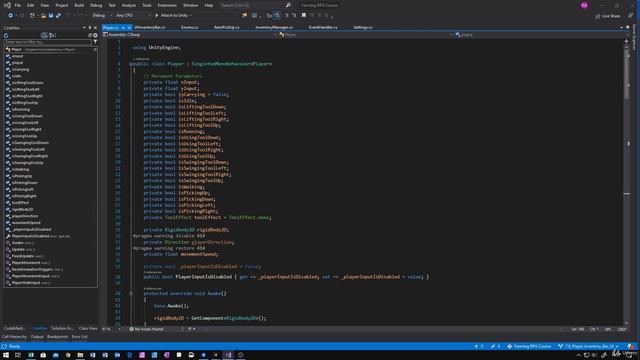Toggle the pin on Player.cs tab
This screenshot has width=640, height=360.
[123, 27]
